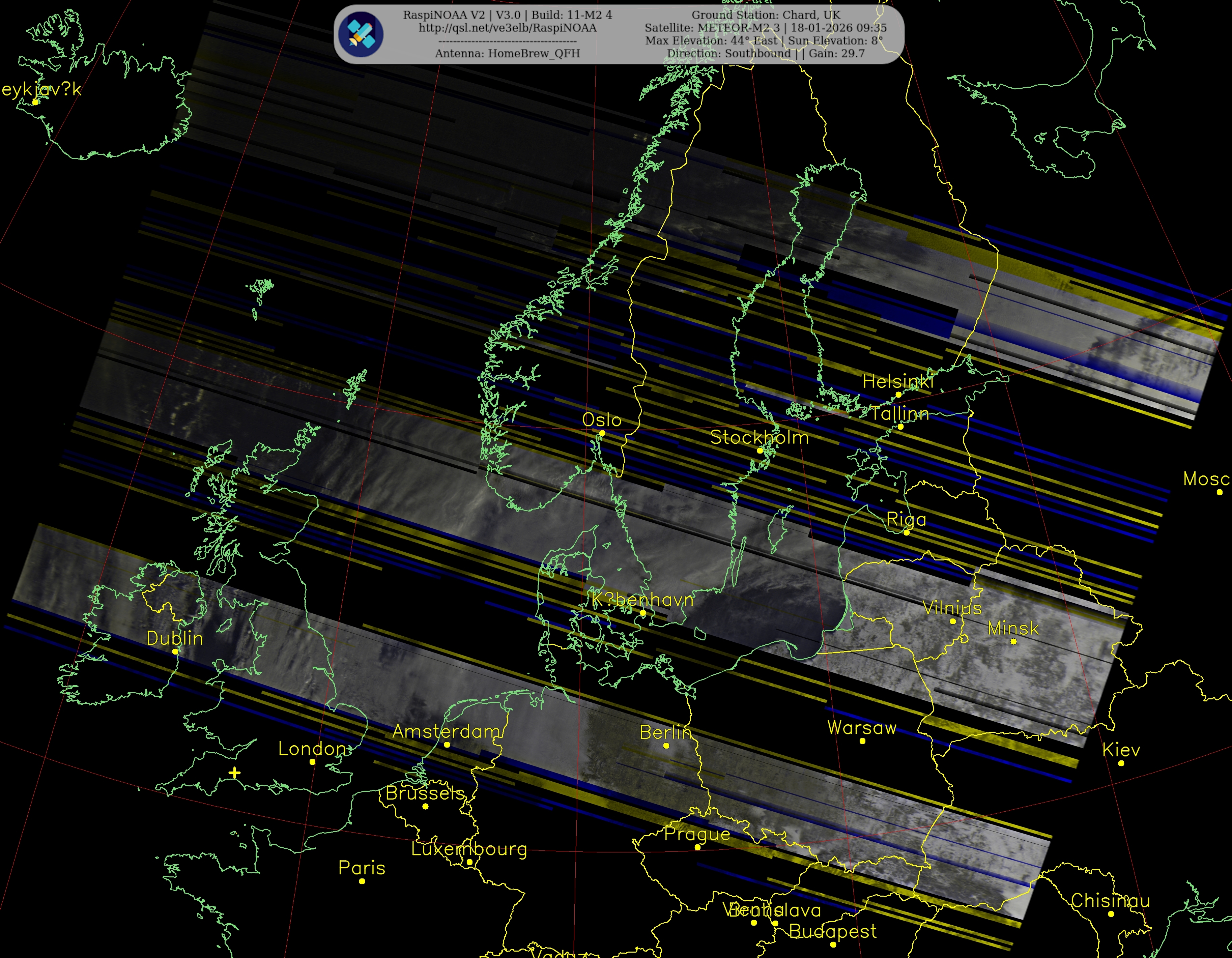
Task: Click the Dublin city marker dot
Action: click(175, 651)
